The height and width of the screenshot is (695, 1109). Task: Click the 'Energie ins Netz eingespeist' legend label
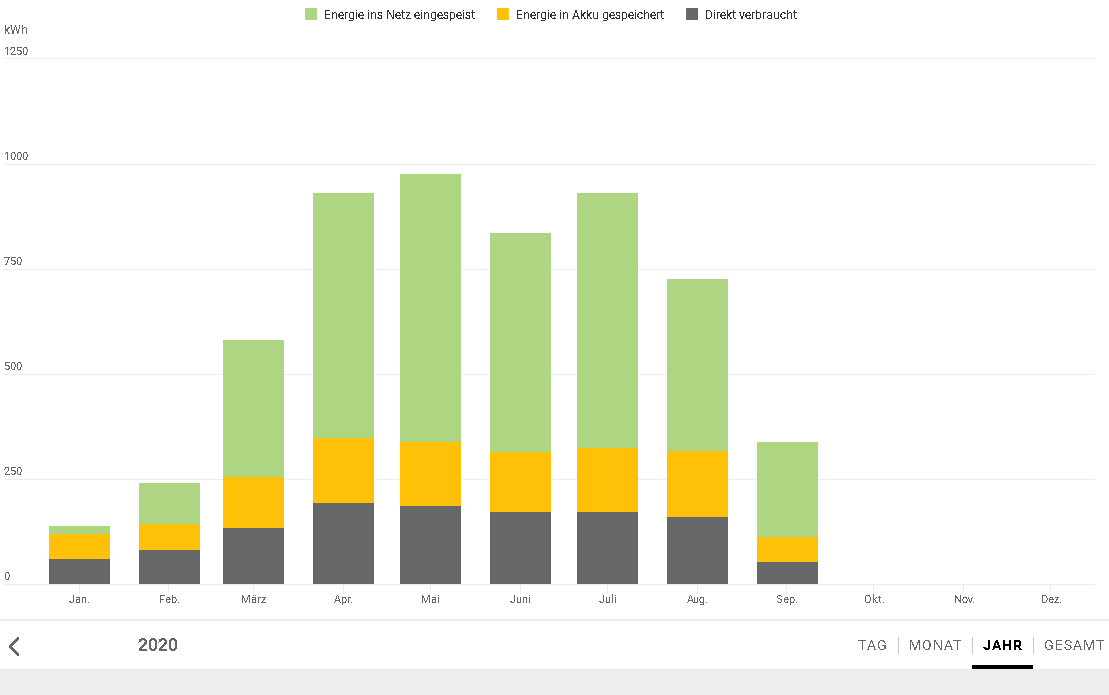click(x=400, y=15)
